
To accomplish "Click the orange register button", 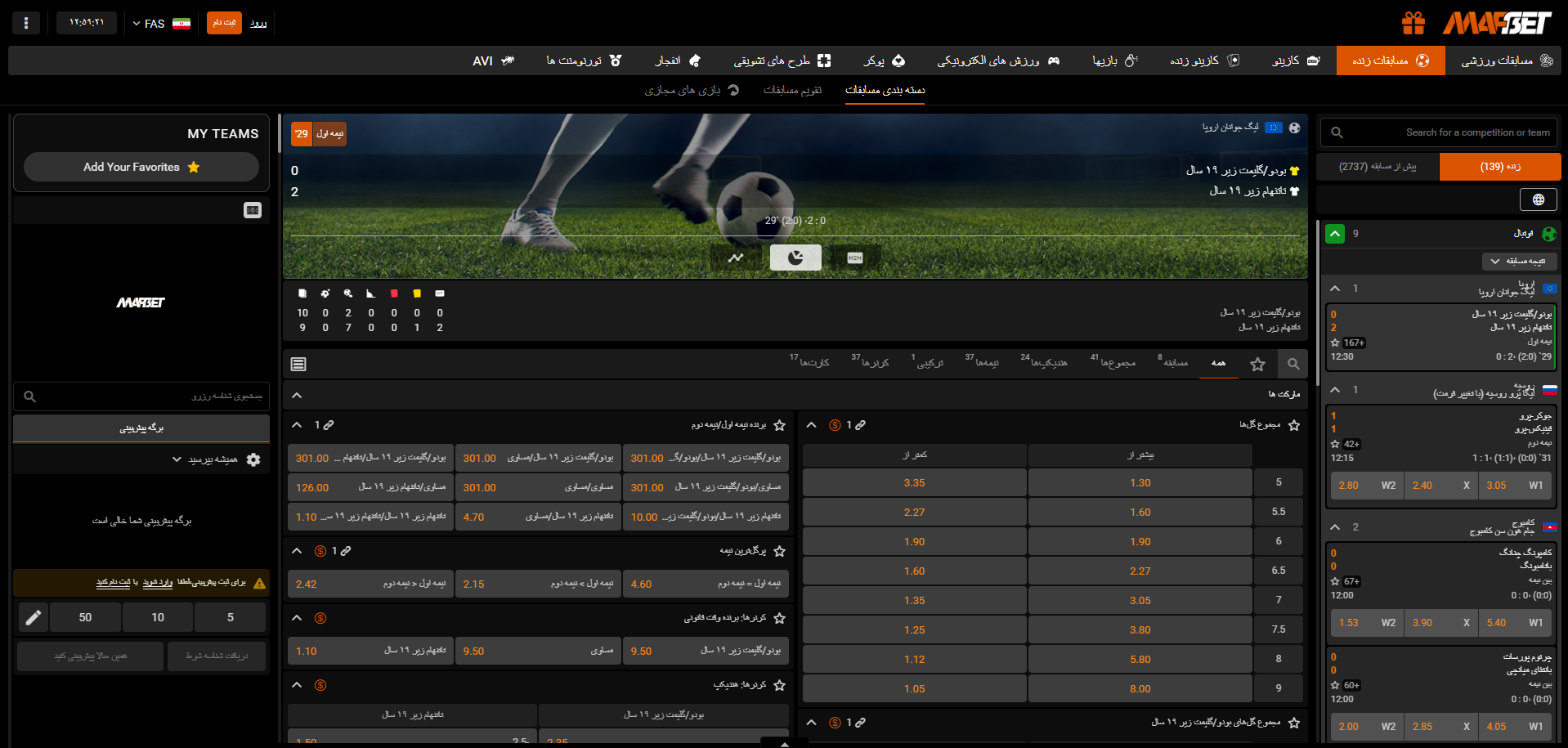I will [224, 23].
